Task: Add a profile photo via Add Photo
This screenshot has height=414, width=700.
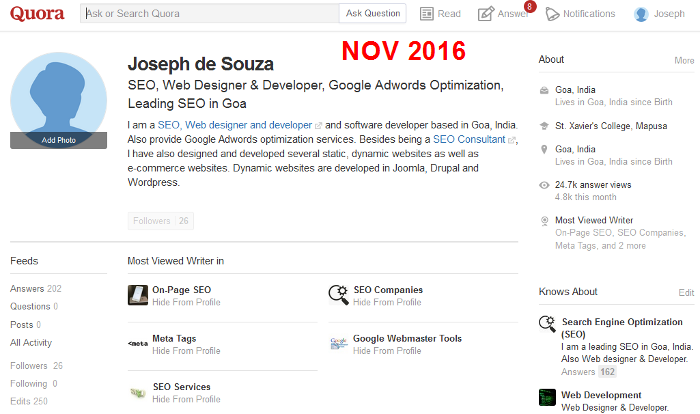Action: tap(58, 140)
